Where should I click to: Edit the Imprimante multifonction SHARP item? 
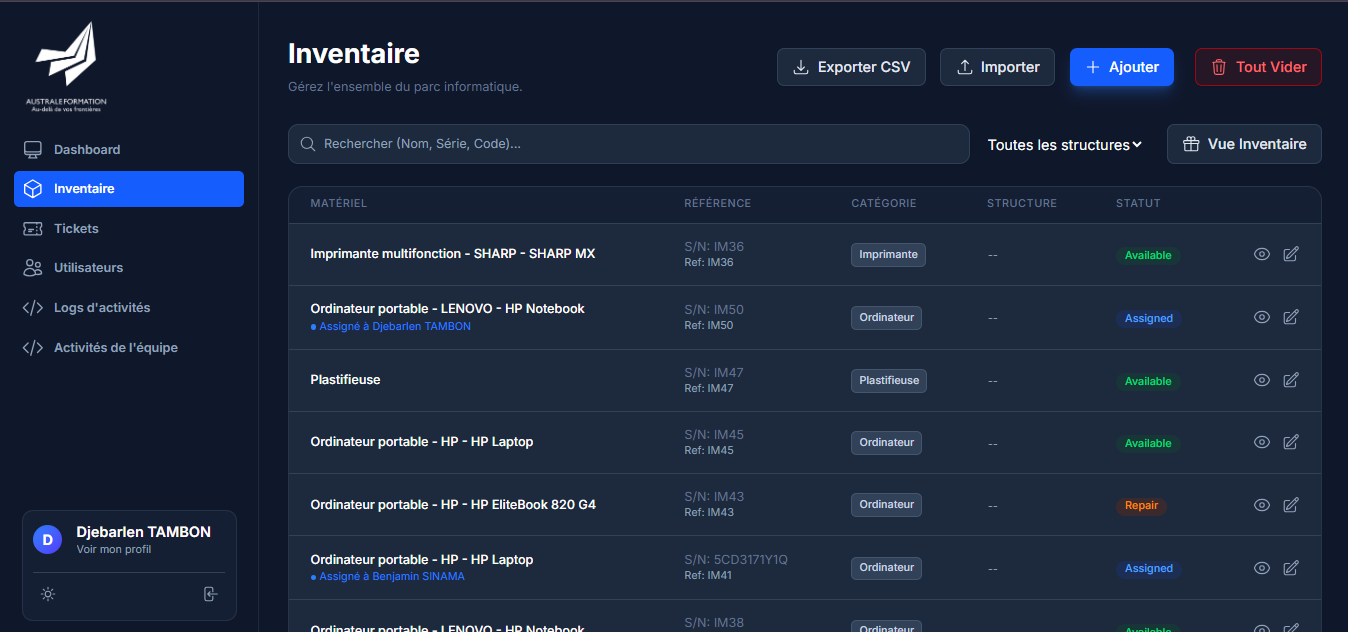[1291, 254]
